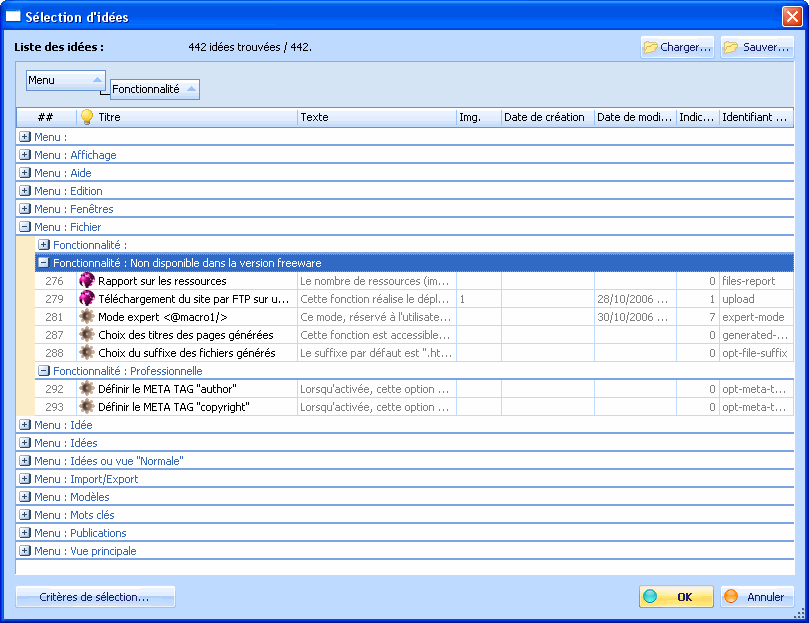Viewport: 809px width, 623px height.
Task: Click the Charger... button
Action: pos(677,47)
